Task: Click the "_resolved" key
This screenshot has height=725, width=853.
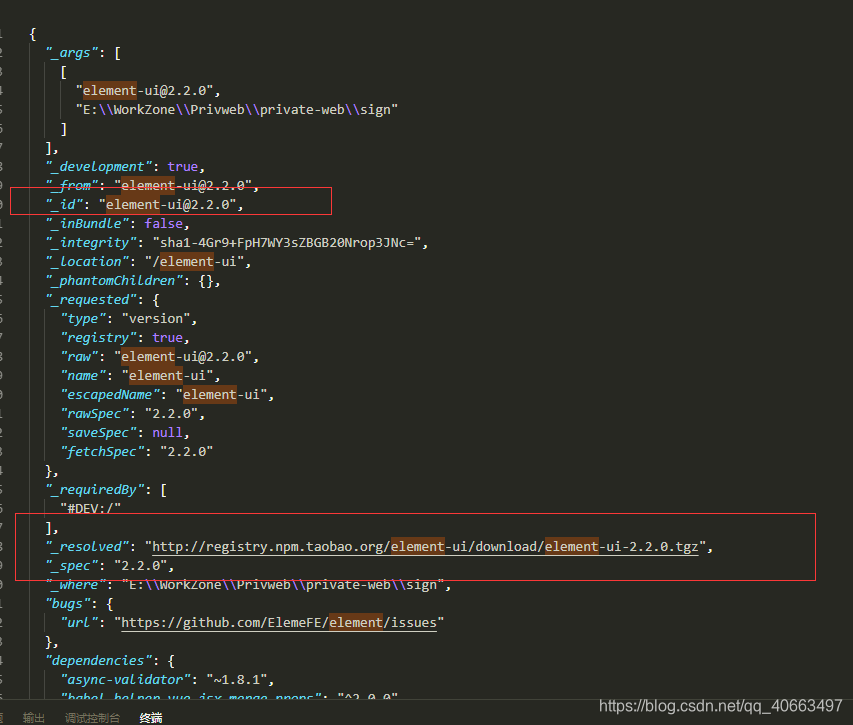Action: pyautogui.click(x=88, y=547)
